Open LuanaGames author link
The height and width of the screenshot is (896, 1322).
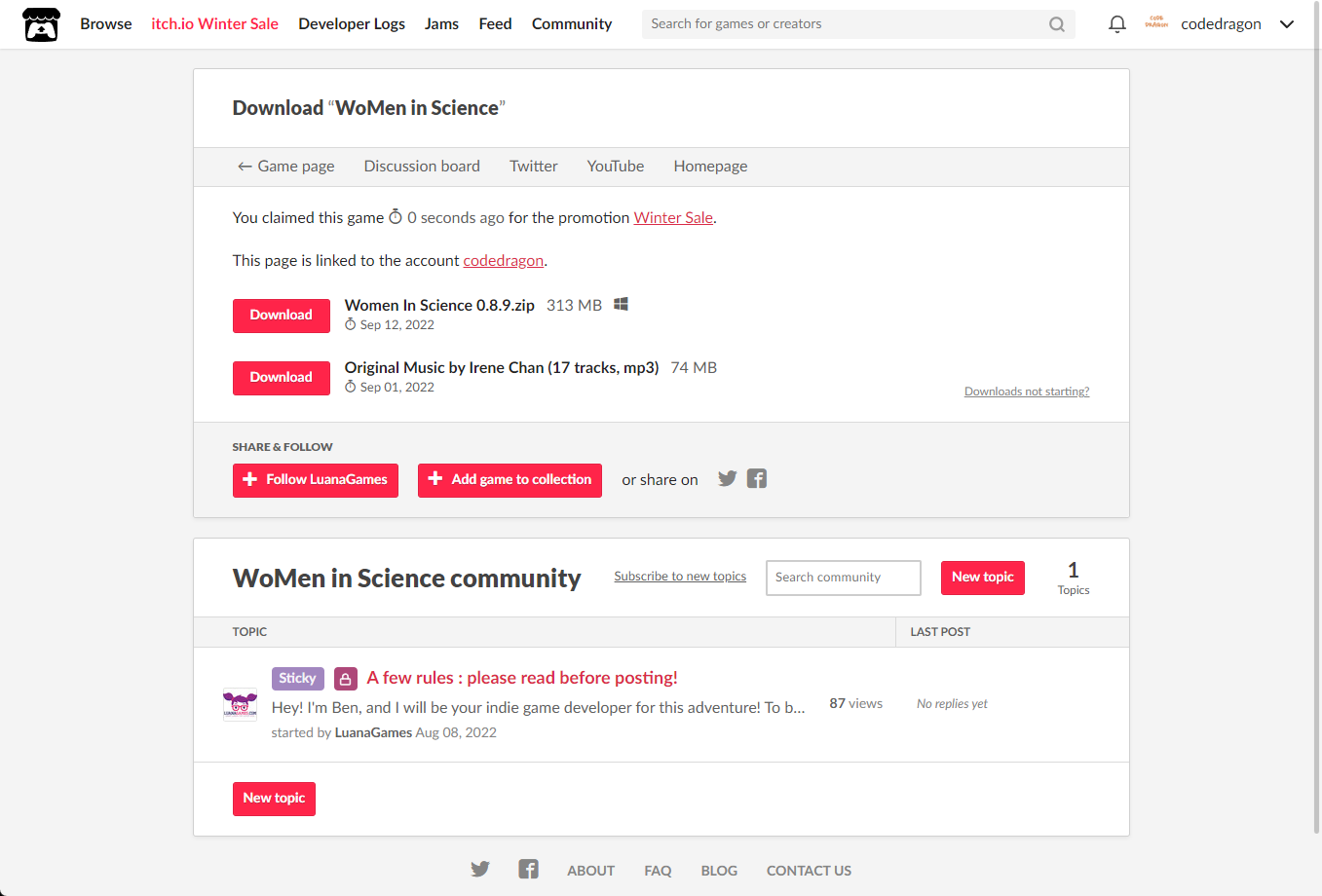[x=373, y=732]
